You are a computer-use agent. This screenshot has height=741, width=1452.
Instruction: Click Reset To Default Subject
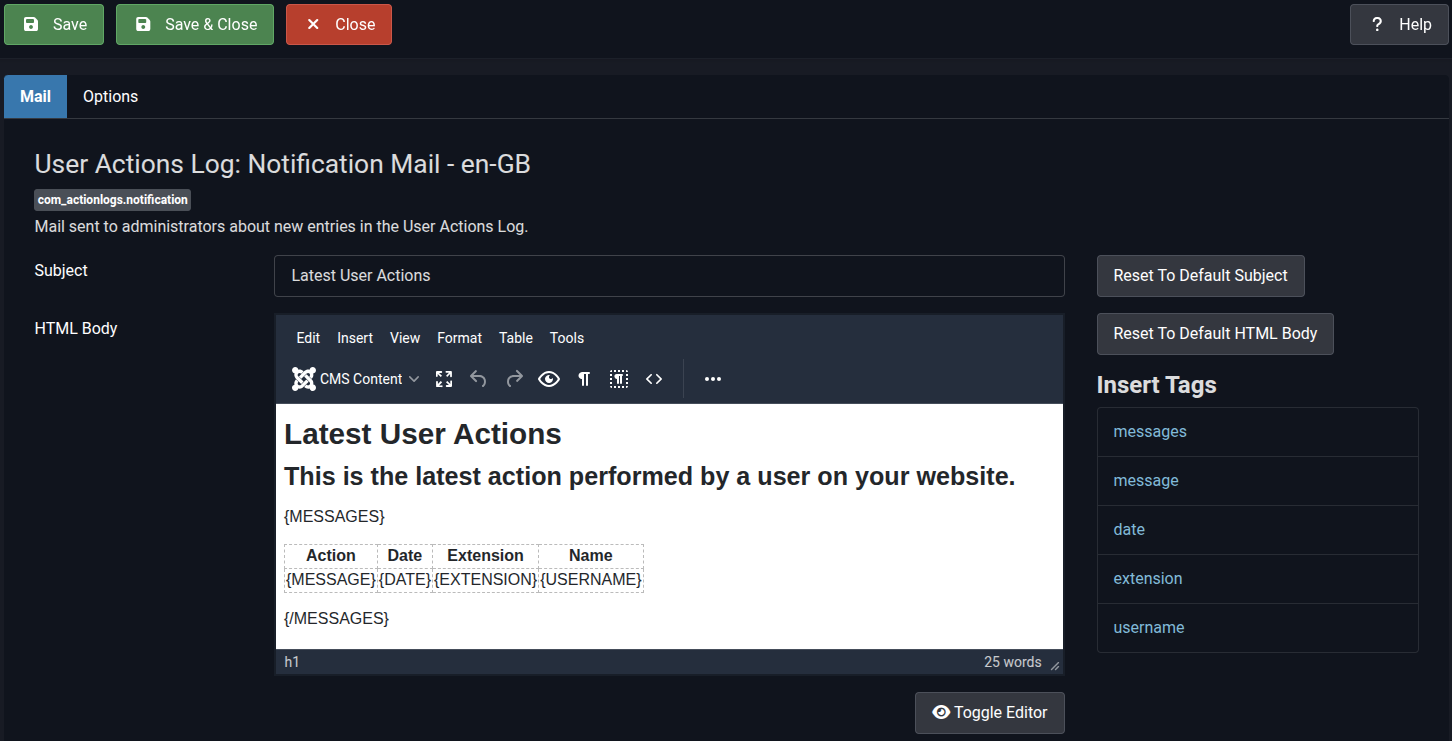(x=1200, y=276)
